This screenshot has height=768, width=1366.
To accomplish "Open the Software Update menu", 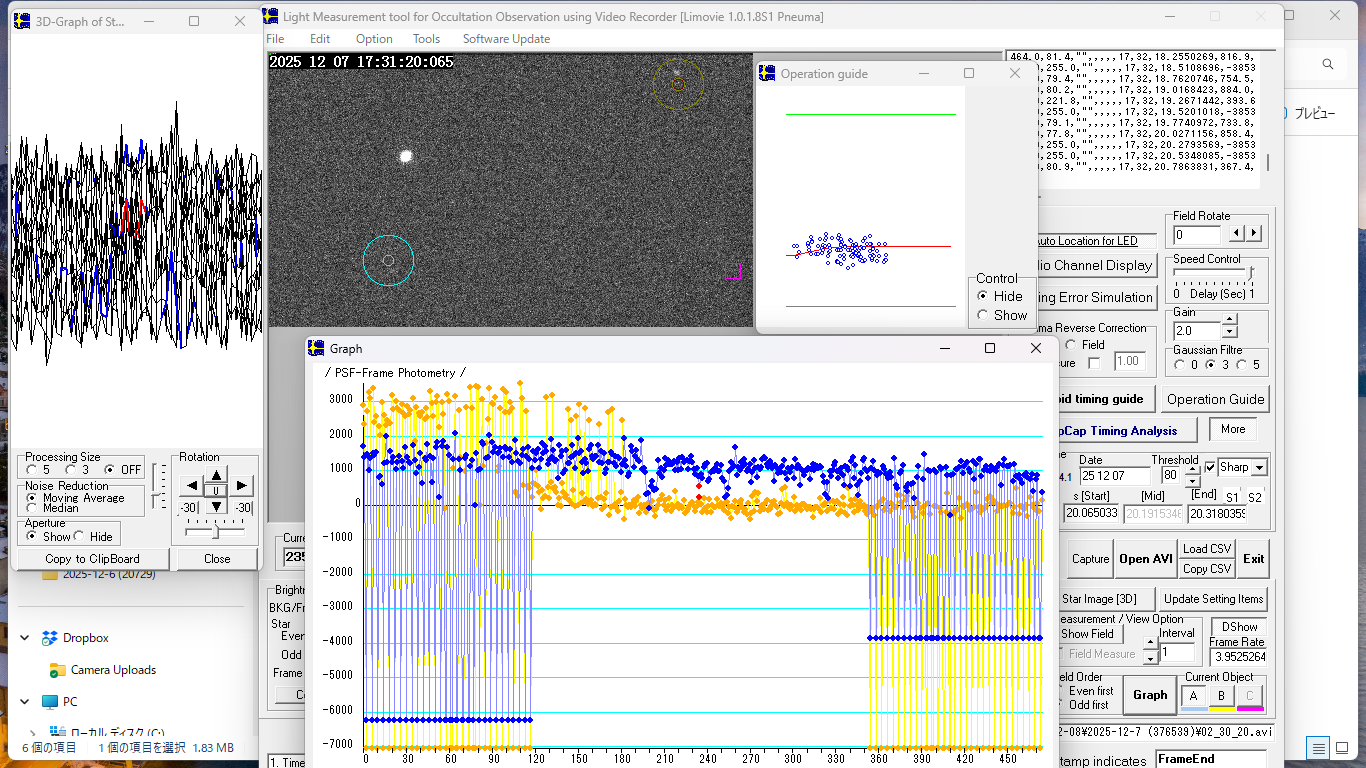I will click(506, 39).
